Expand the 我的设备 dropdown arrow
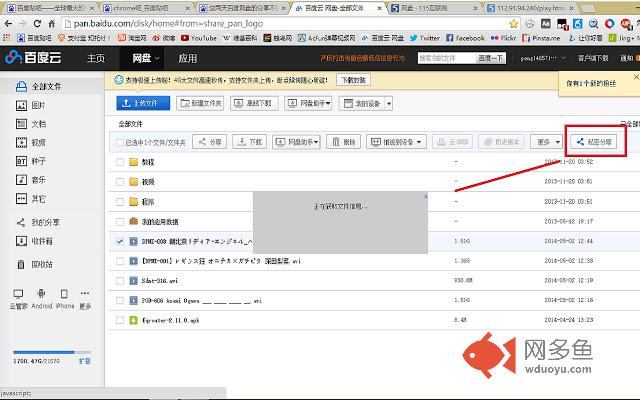The width and height of the screenshot is (640, 400). (389, 104)
